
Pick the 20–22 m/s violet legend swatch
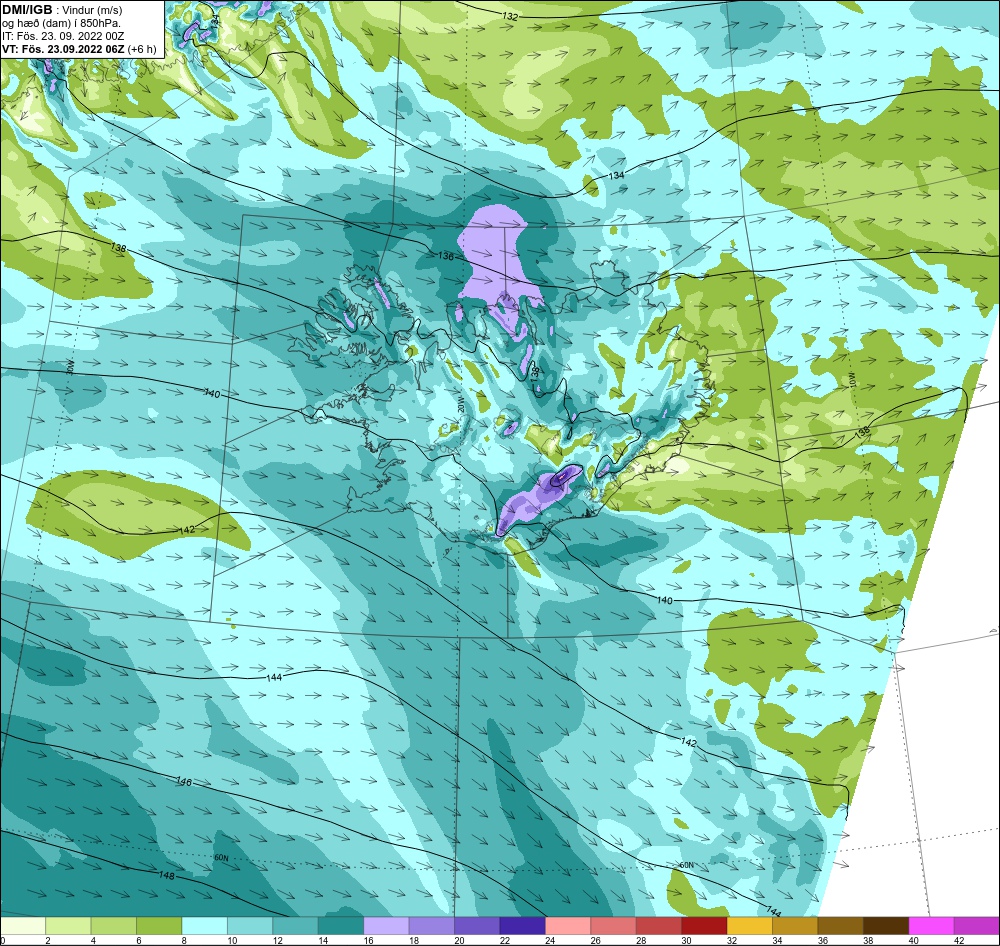tap(477, 926)
